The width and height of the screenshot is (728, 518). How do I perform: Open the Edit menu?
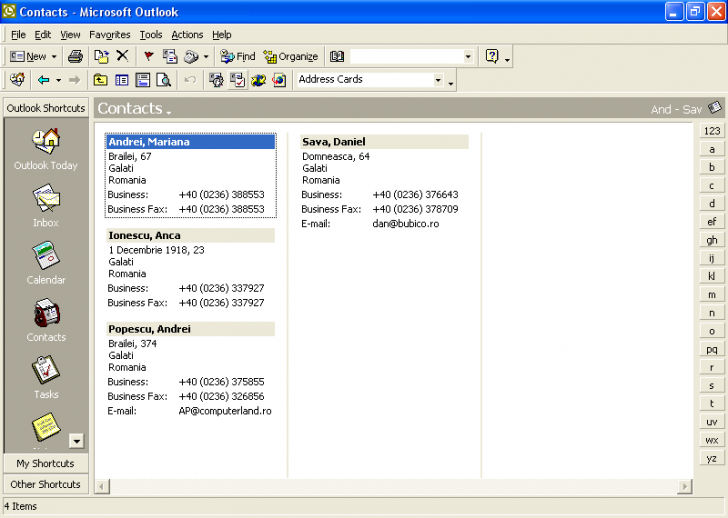[x=43, y=35]
